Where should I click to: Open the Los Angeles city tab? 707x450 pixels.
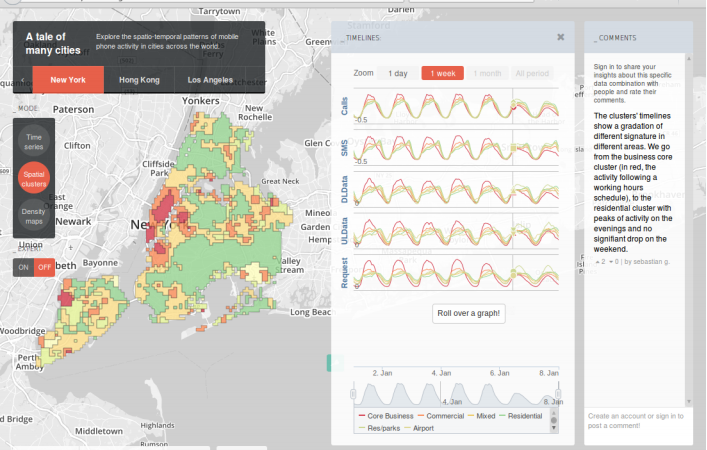tap(210, 79)
